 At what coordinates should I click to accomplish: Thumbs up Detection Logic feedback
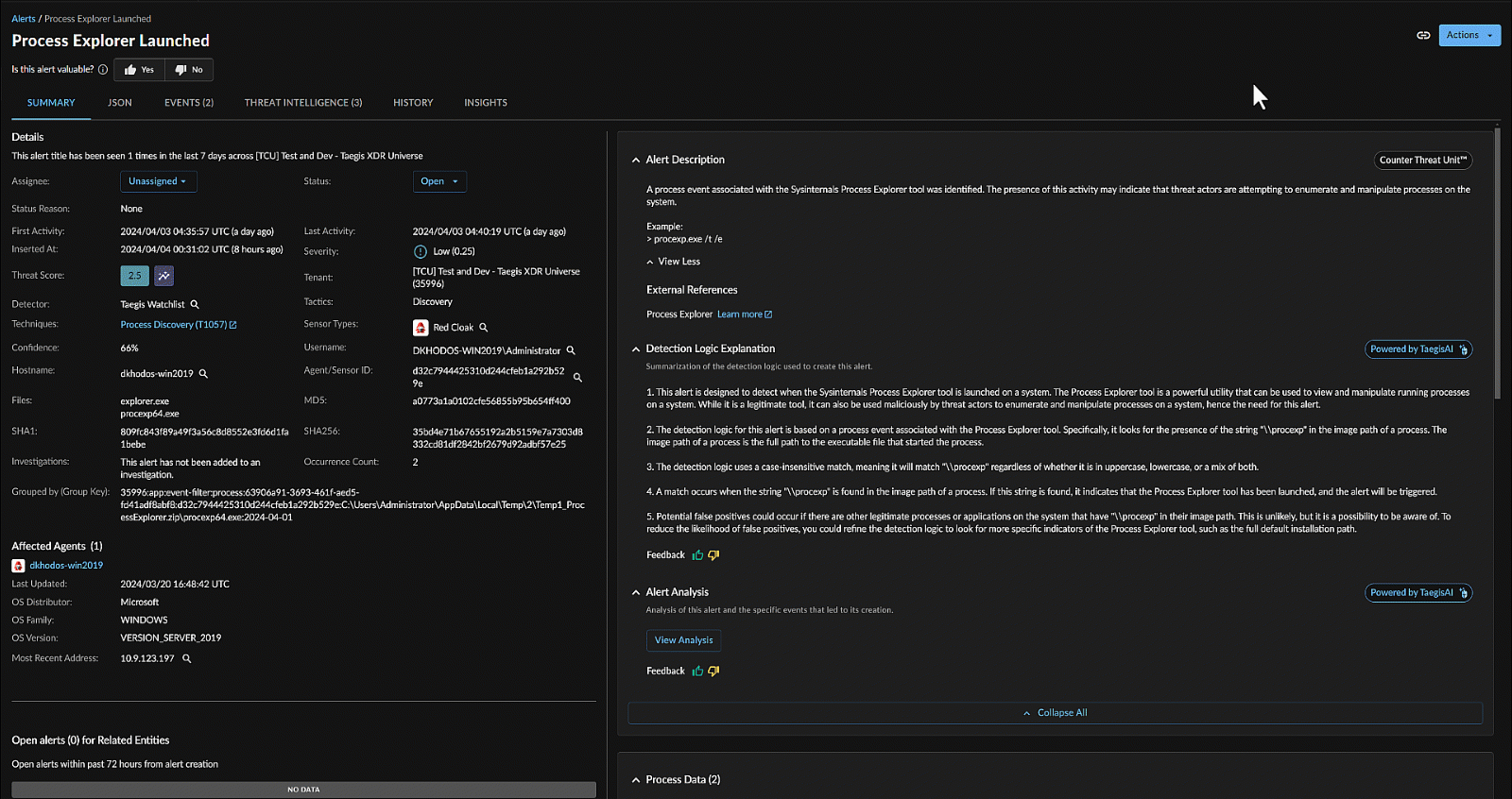[x=697, y=555]
